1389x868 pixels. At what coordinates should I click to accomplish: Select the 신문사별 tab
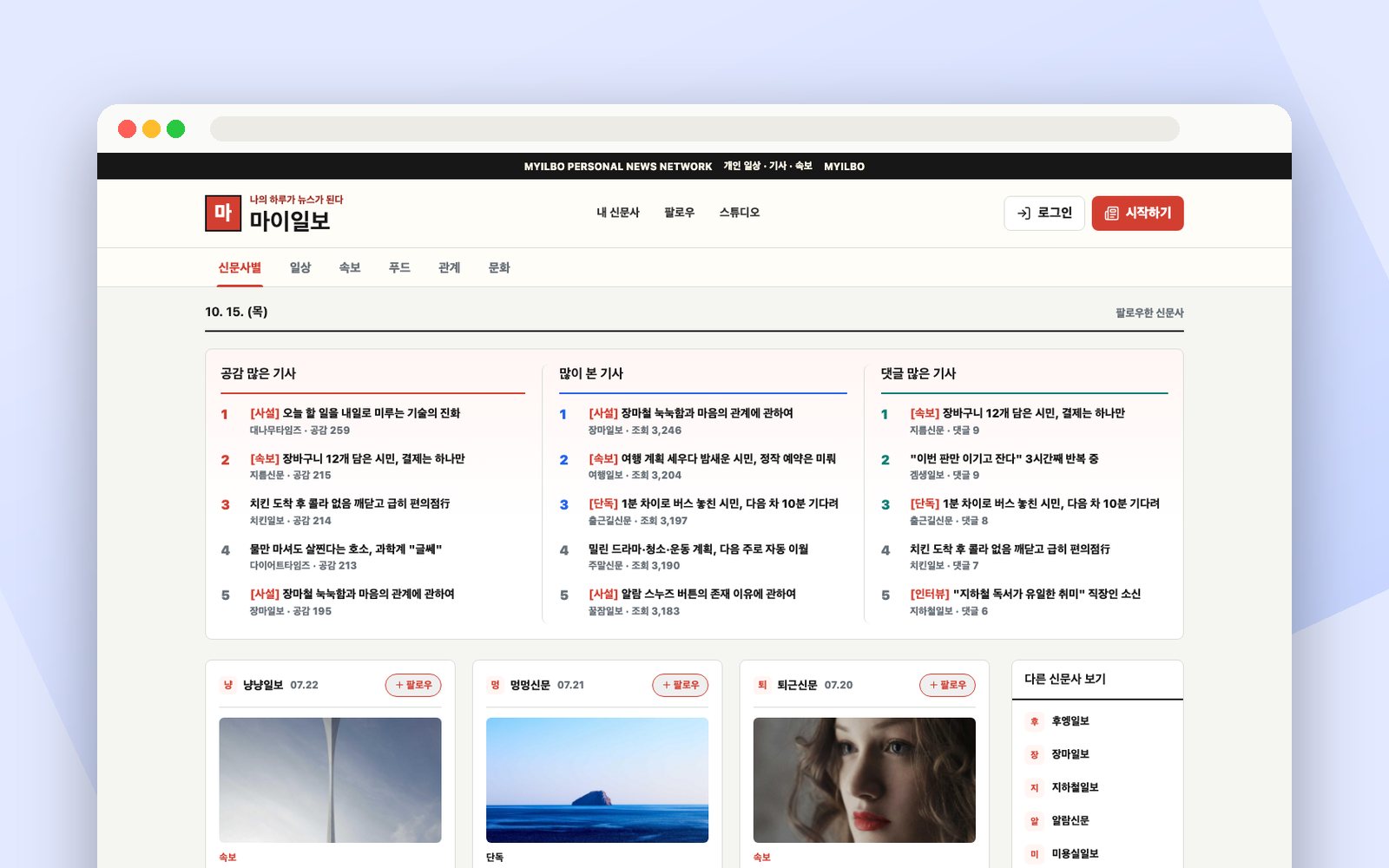tap(240, 267)
